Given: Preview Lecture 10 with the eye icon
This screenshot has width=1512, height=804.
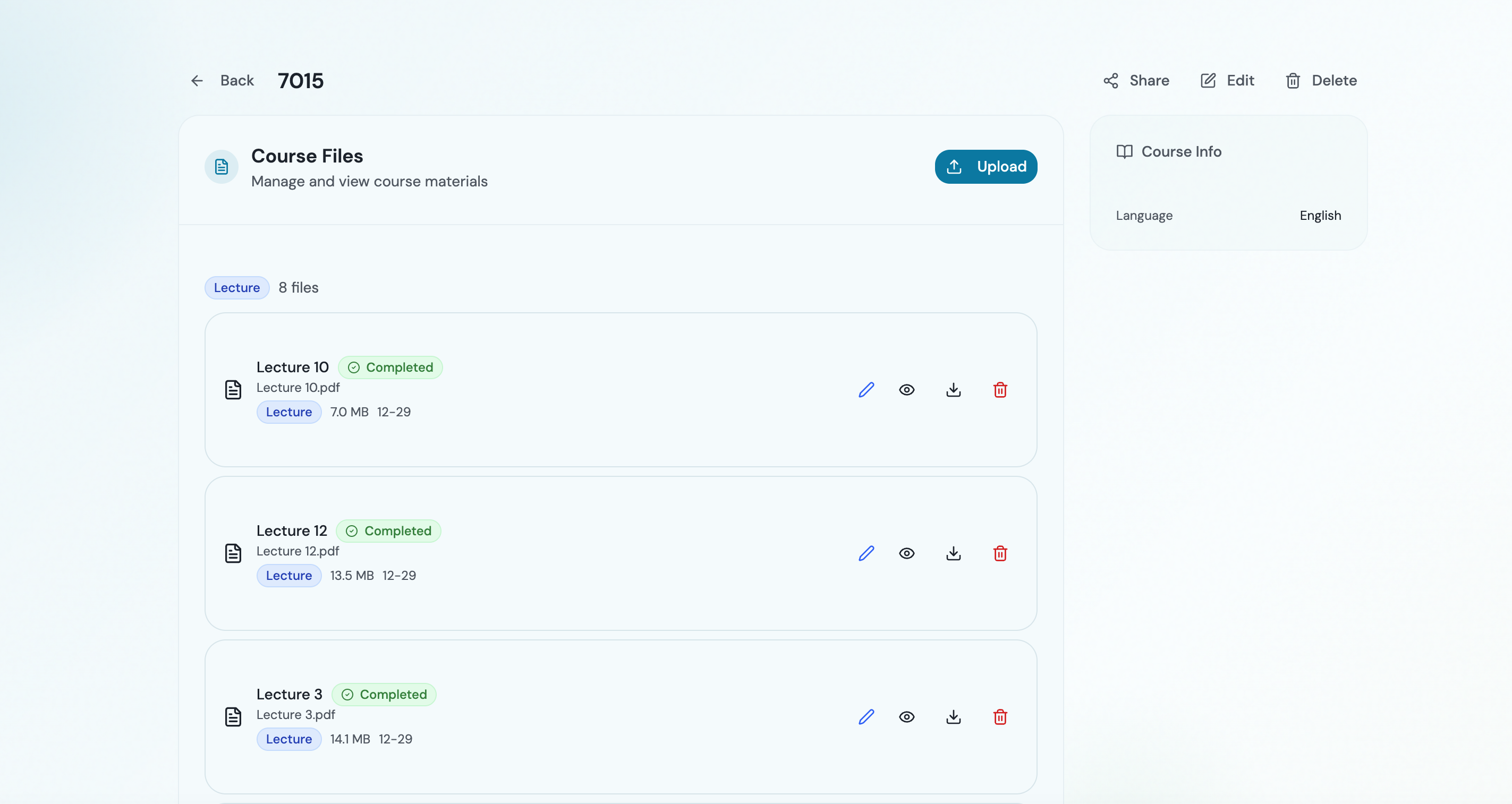Looking at the screenshot, I should (x=907, y=389).
